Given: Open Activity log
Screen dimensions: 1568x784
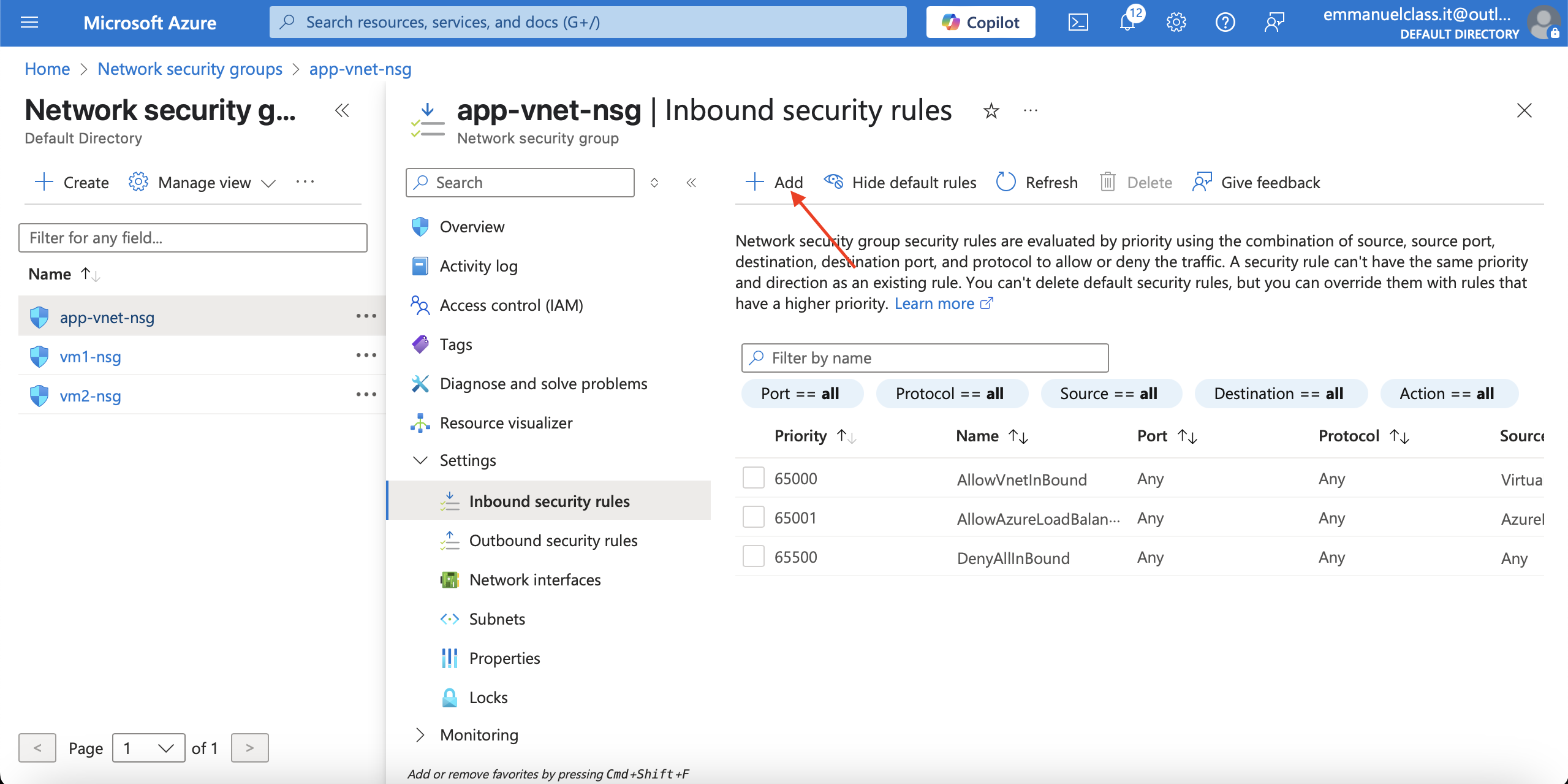Looking at the screenshot, I should point(479,266).
